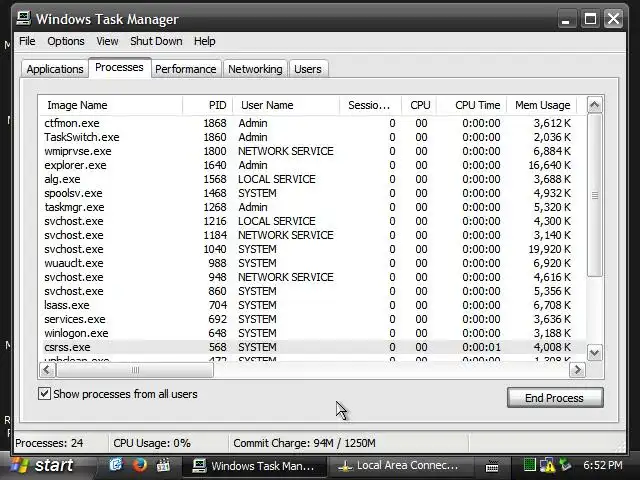Viewport: 640px width, 480px height.
Task: Minimize the Task Manager window
Action: (x=566, y=19)
